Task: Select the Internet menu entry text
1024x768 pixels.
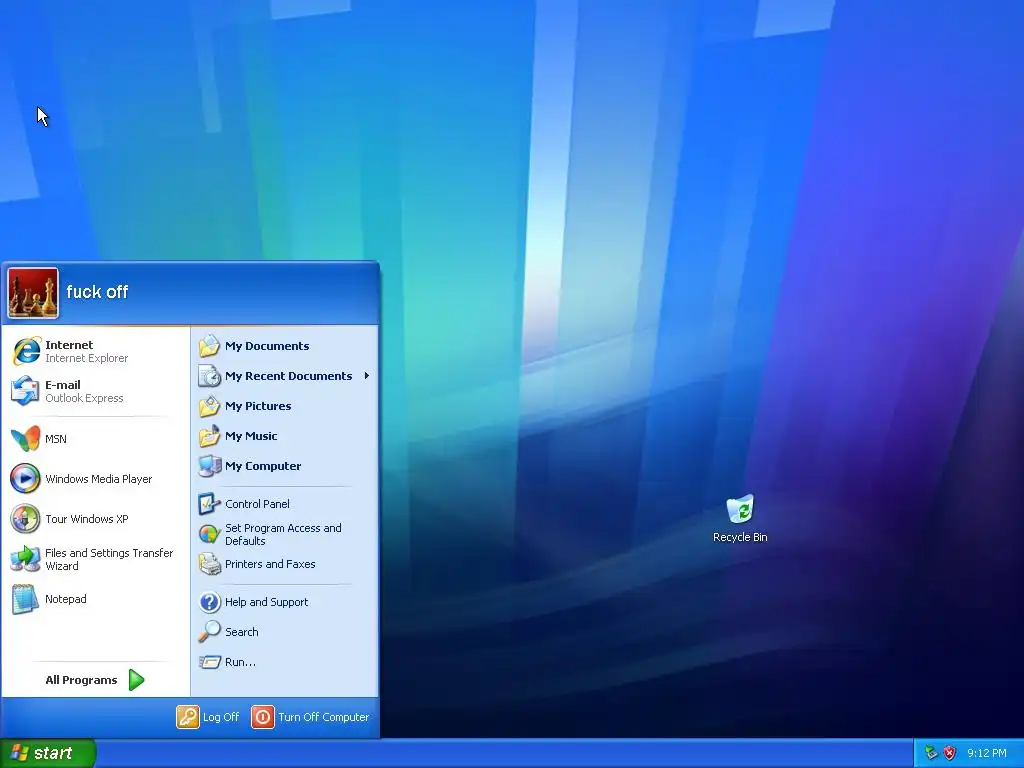Action: (x=69, y=345)
